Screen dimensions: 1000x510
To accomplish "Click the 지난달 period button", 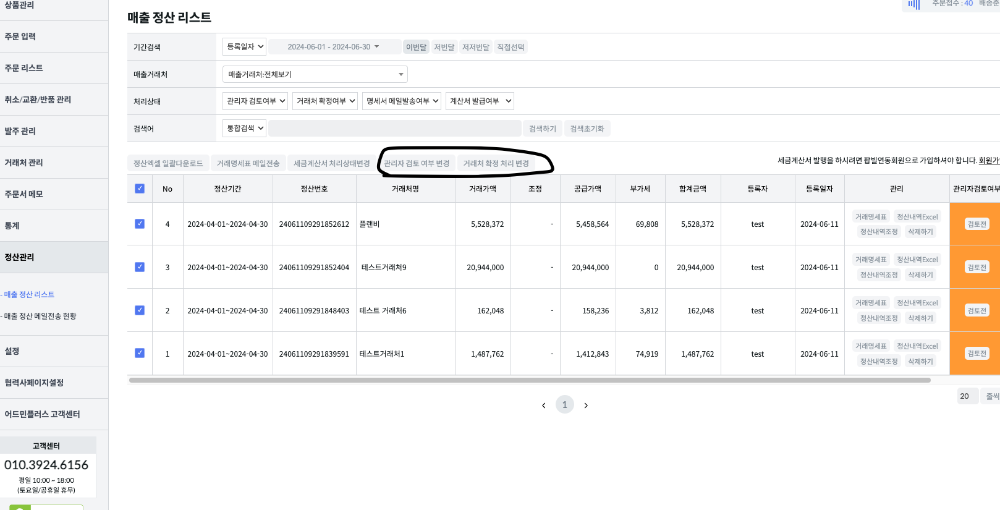I will (x=443, y=47).
